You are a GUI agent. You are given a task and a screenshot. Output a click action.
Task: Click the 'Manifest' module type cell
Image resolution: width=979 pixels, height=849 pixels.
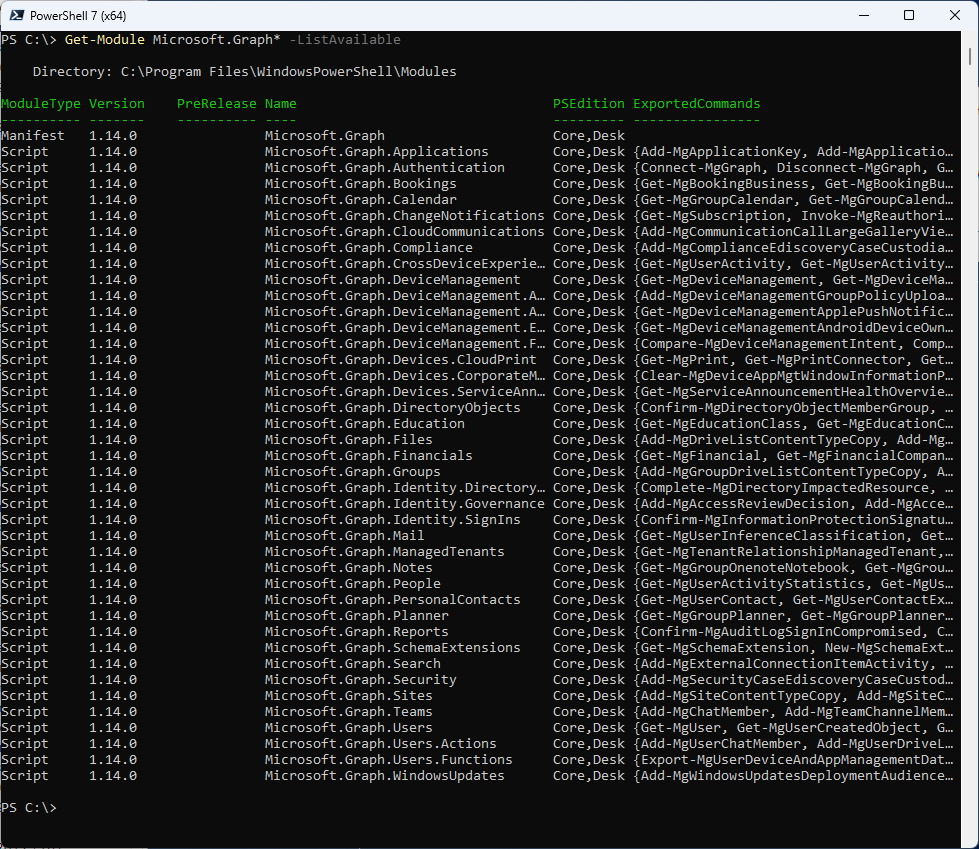(x=32, y=135)
